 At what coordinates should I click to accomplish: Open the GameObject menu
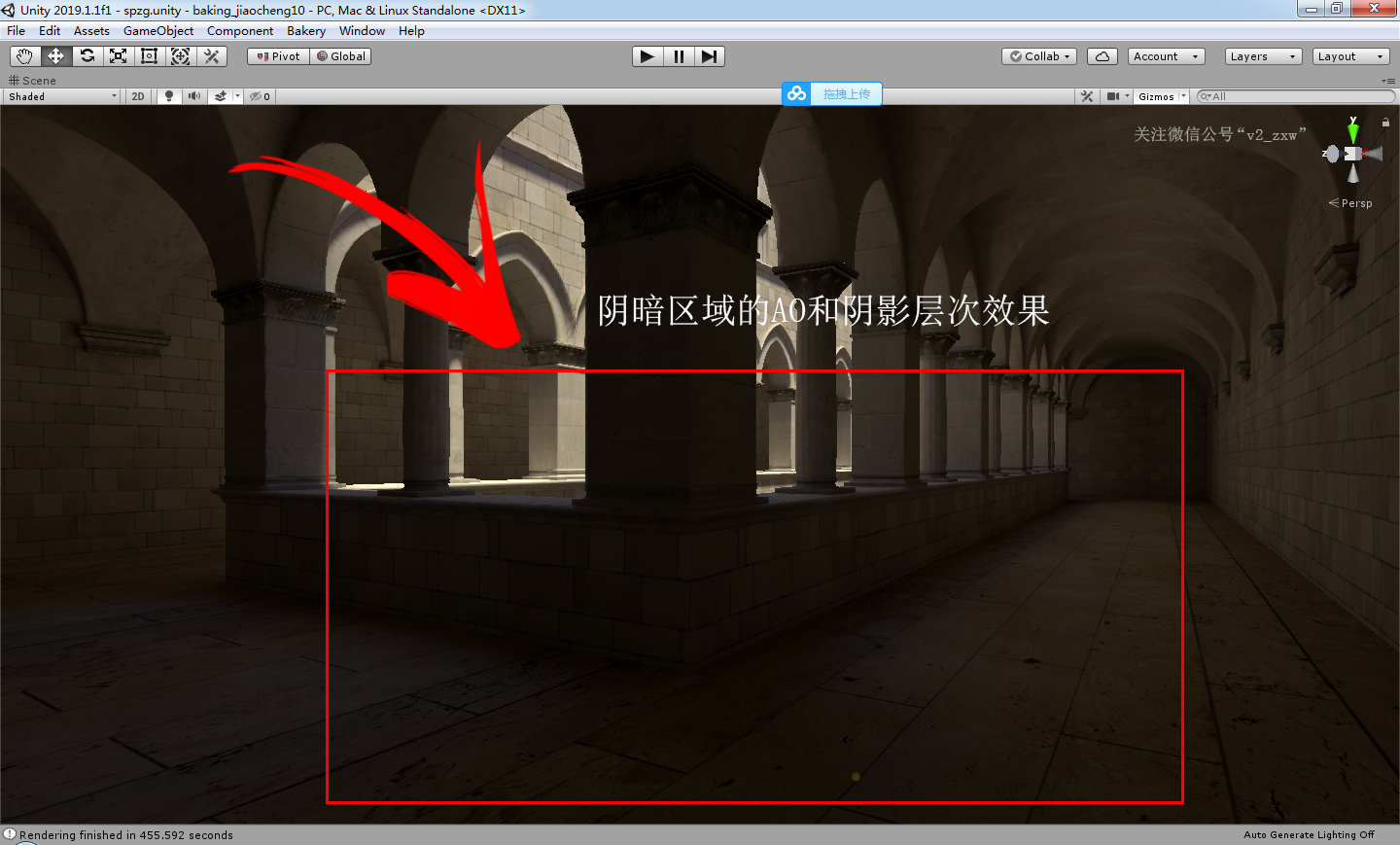[x=158, y=31]
